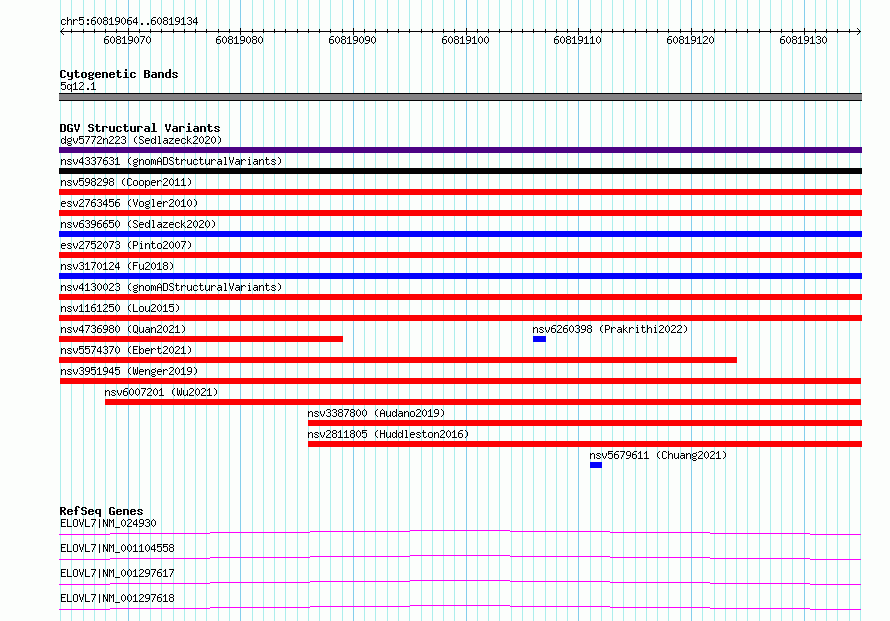Click the Cytogenetic Bands track title

(x=119, y=74)
